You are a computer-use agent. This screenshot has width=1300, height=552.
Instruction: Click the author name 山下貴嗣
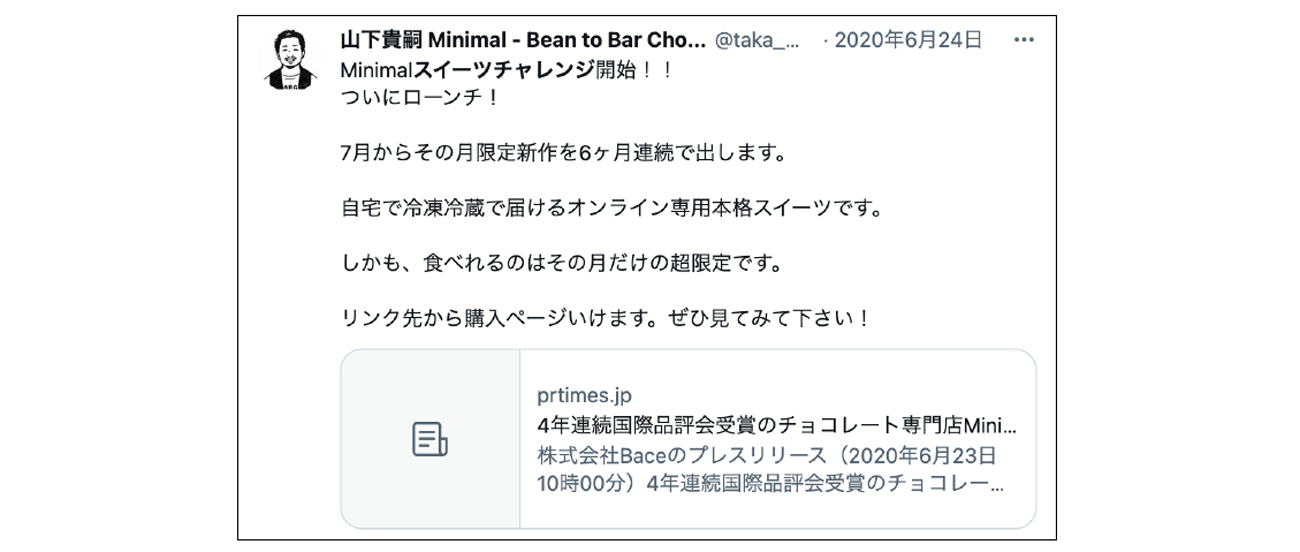(382, 41)
